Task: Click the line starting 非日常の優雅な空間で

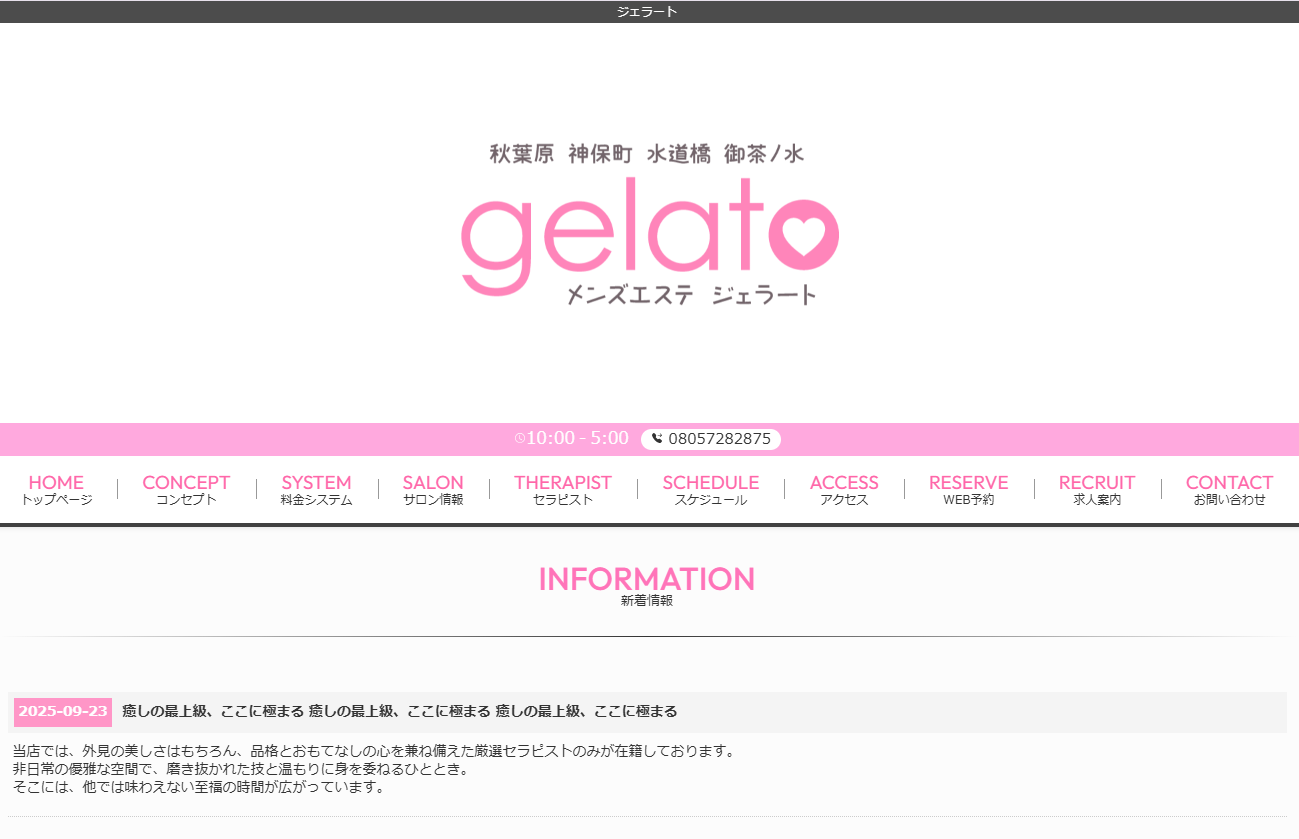Action: [241, 769]
